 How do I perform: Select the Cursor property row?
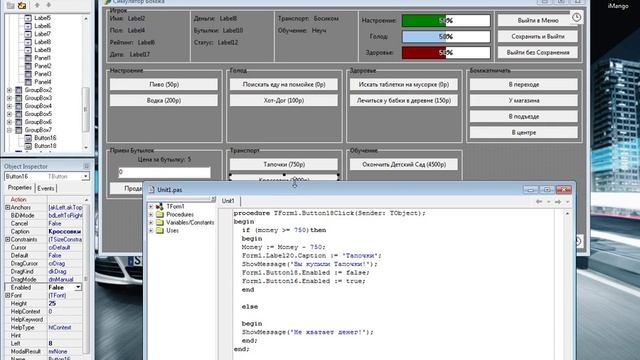(43, 248)
